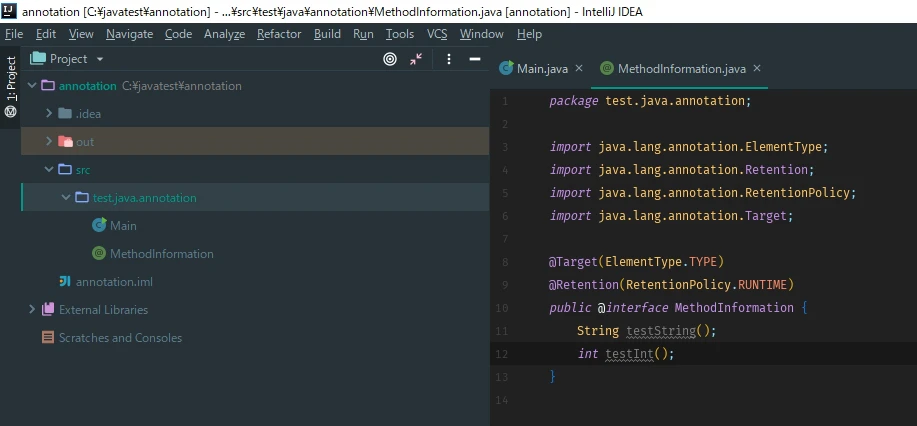The width and height of the screenshot is (917, 426).
Task: Switch to the Main.java editor tab
Action: [542, 69]
